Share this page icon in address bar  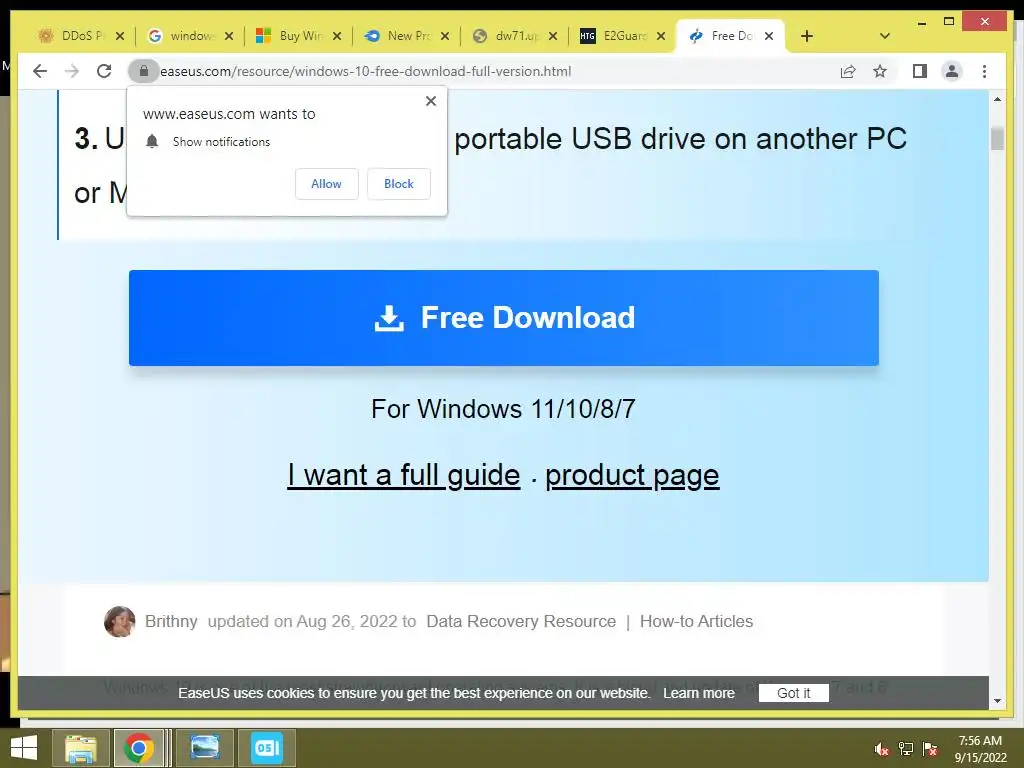pos(848,71)
